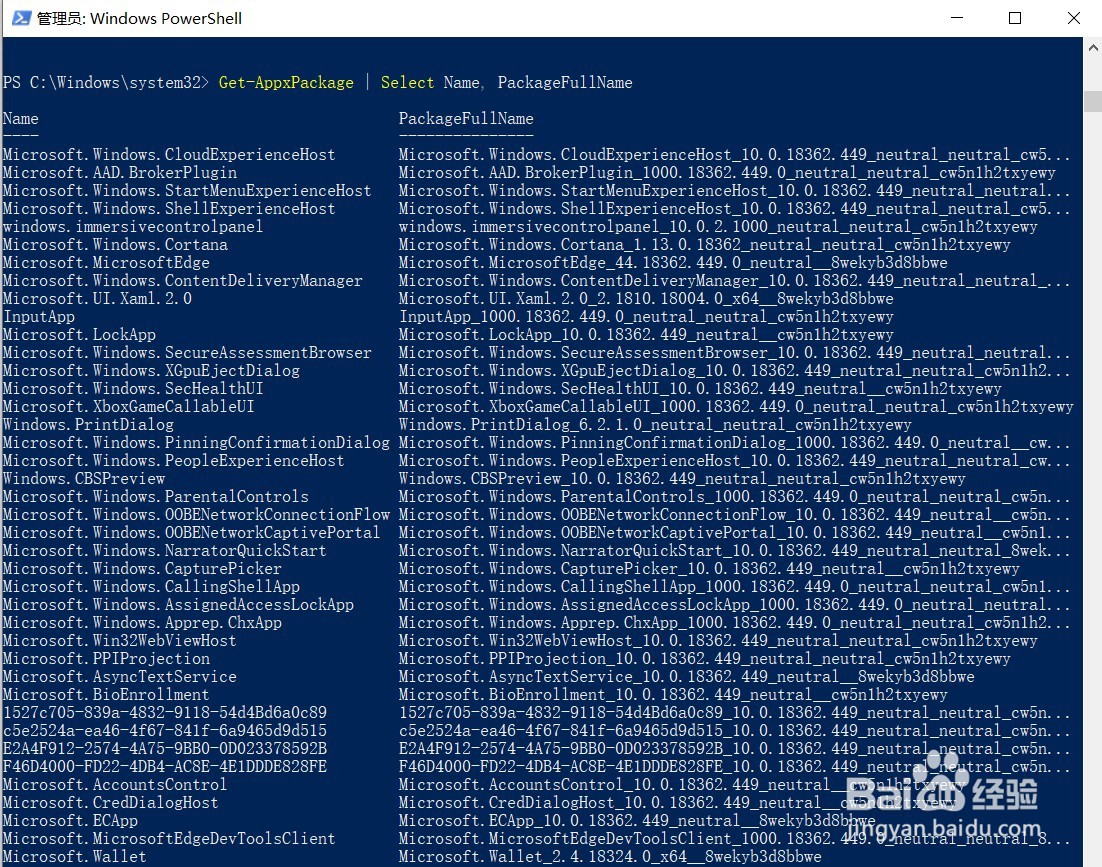Click full package name Microsoft.UI.Xaml.2.0_2.1810.18004.0
Viewport: 1102px width, 867px height.
(646, 299)
